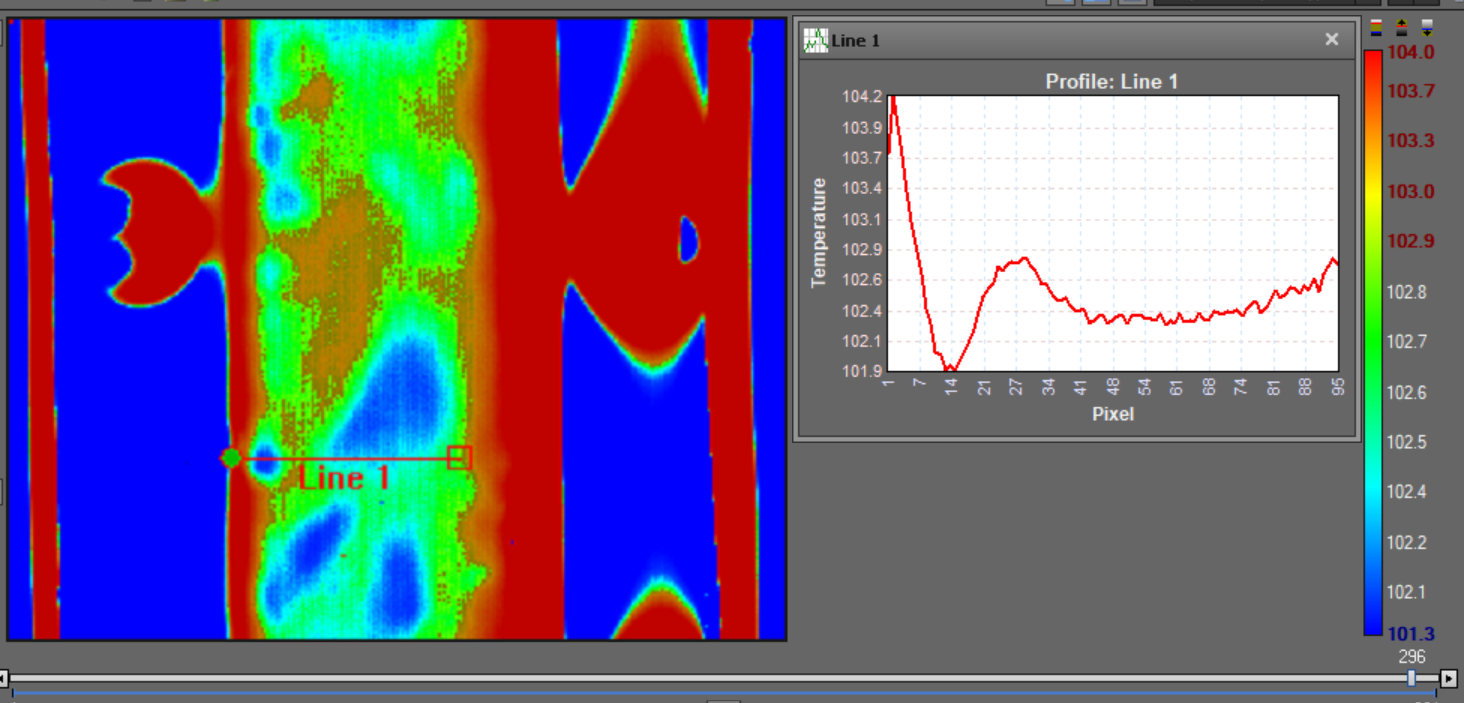Viewport: 1464px width, 703px height.
Task: Click the 104.0 maximum value on the color scale
Action: [x=1410, y=52]
